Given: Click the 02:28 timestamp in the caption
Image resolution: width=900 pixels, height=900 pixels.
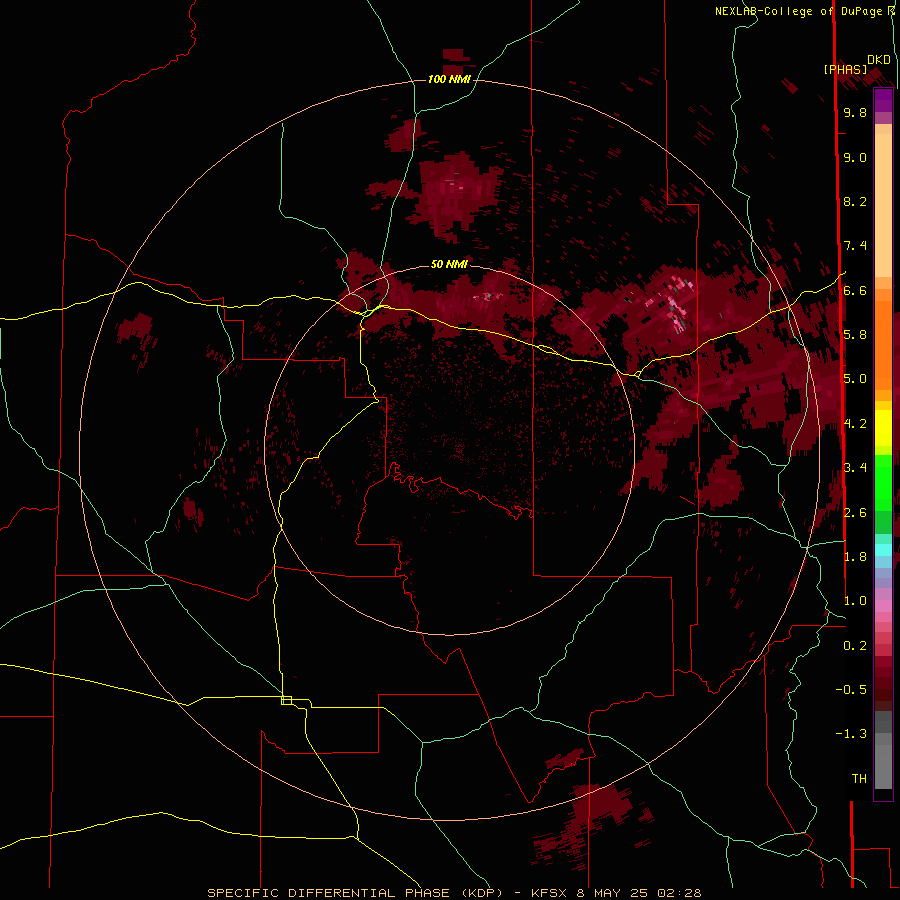Looking at the screenshot, I should 680,893.
